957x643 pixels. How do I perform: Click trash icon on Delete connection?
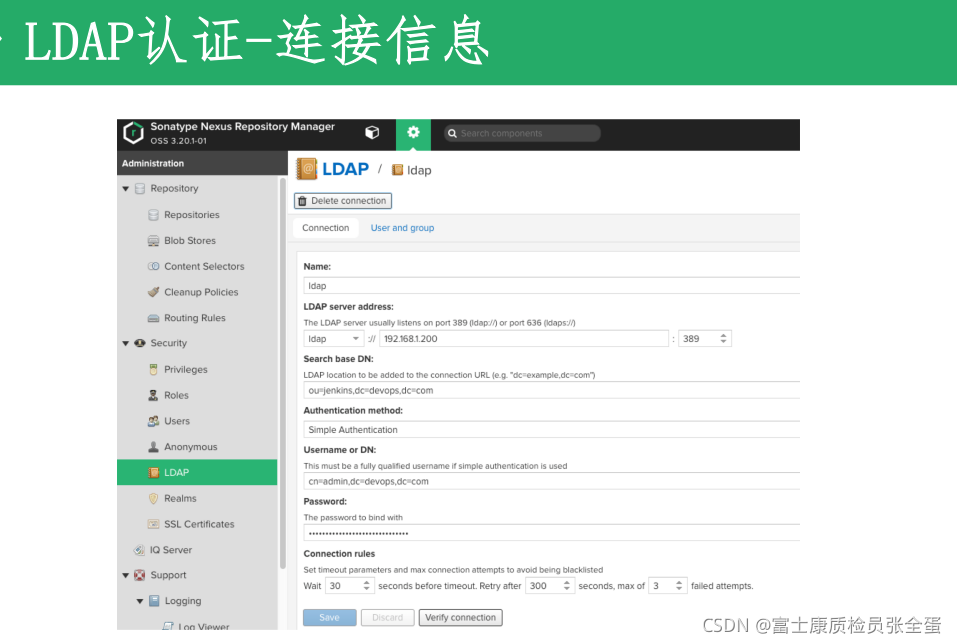pyautogui.click(x=302, y=201)
